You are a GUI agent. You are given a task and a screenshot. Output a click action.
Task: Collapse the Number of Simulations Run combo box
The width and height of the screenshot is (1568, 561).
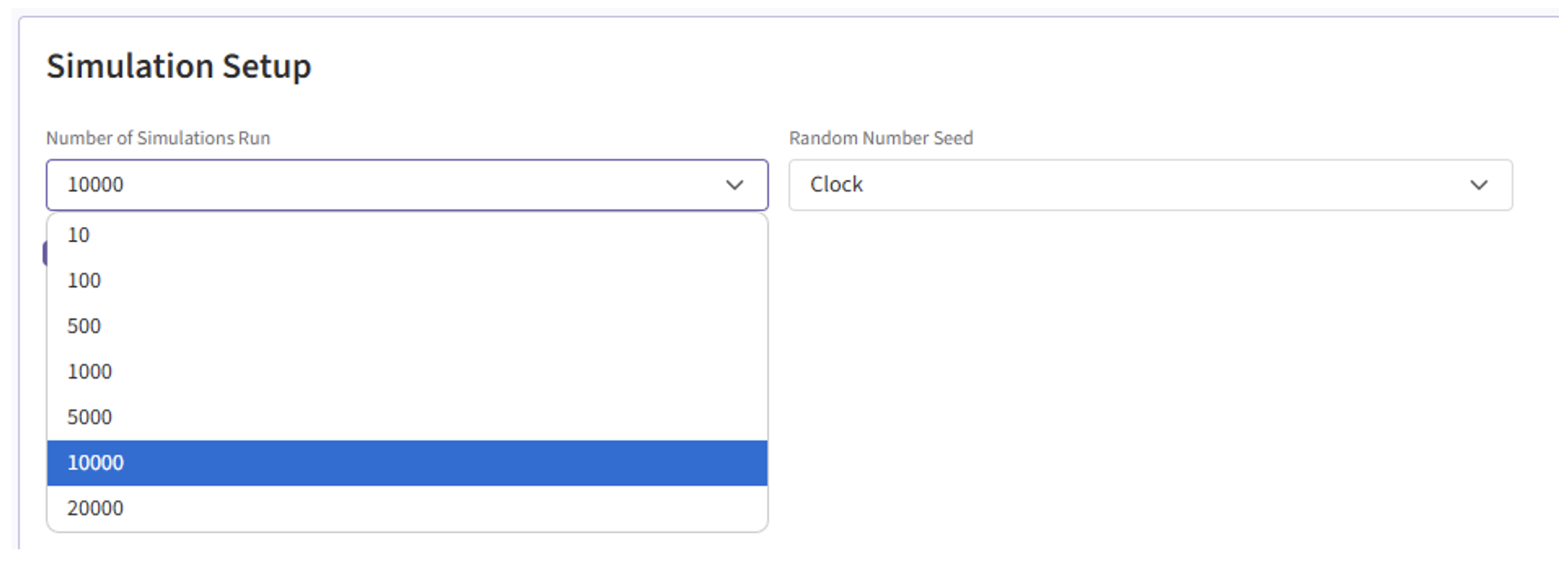[407, 185]
